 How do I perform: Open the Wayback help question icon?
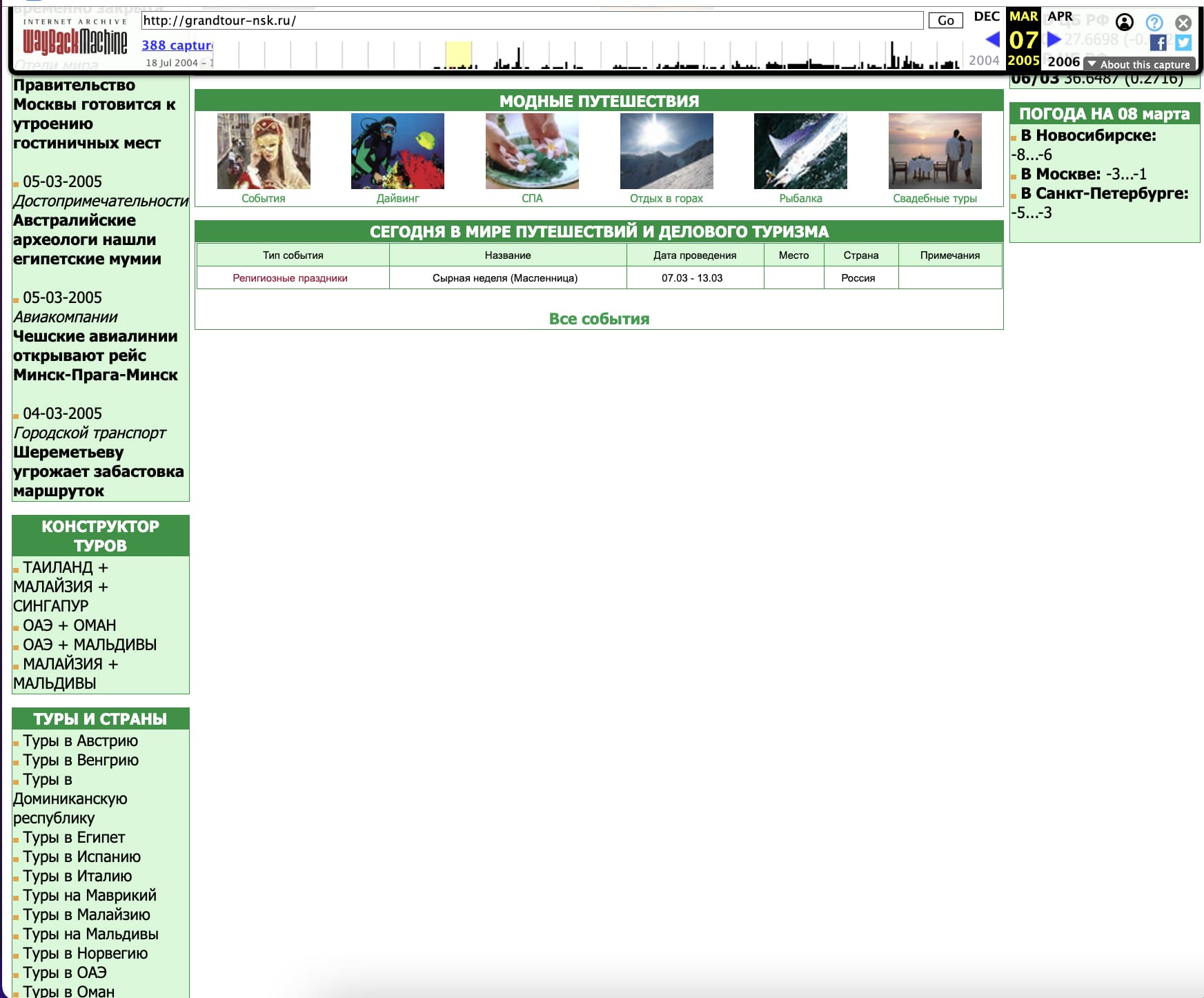[1154, 23]
